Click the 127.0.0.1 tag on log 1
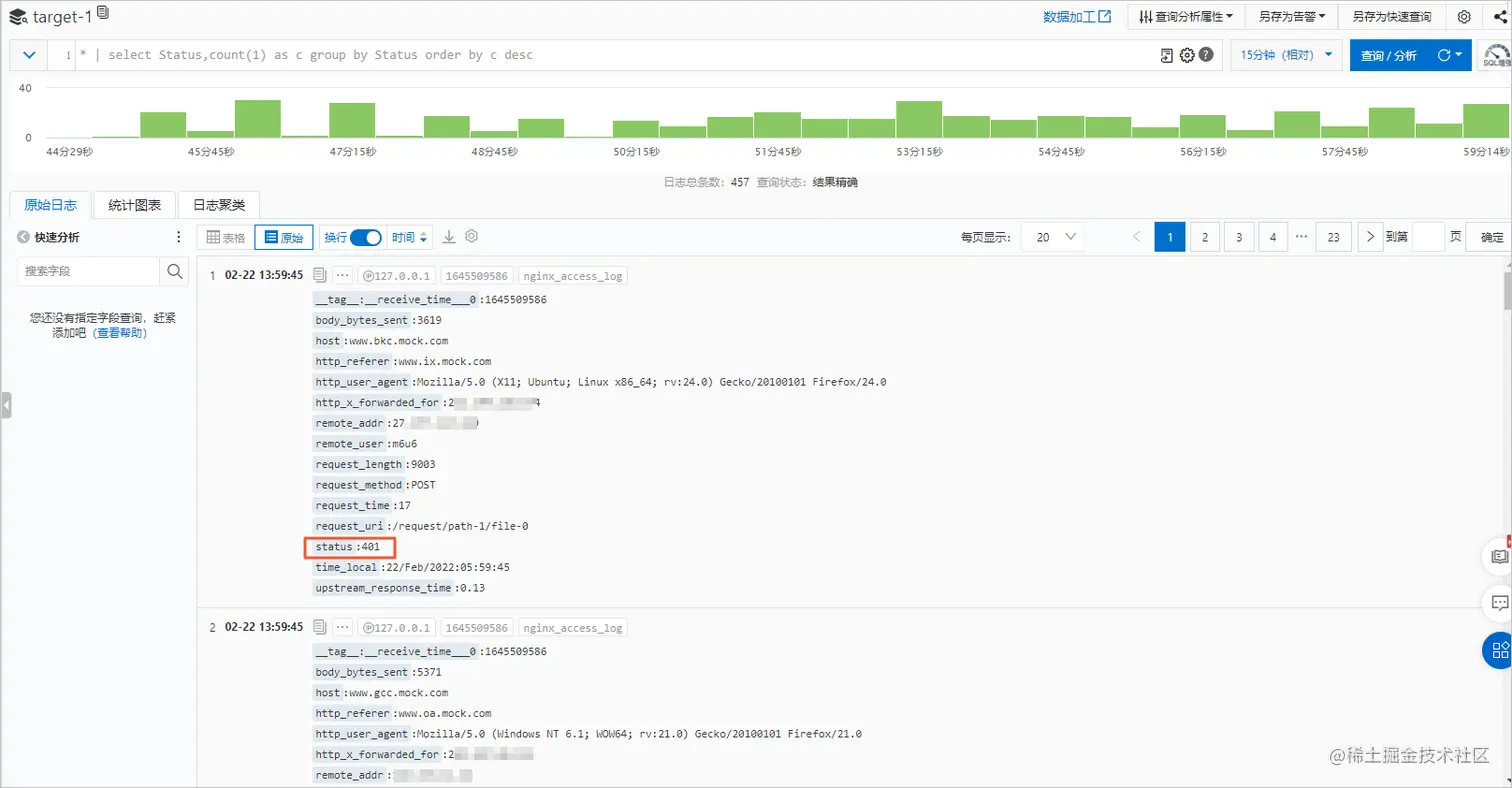 (396, 276)
